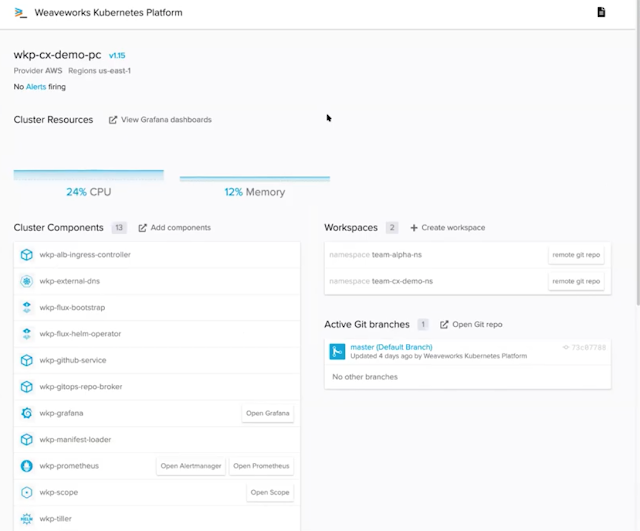The width and height of the screenshot is (640, 531).
Task: Click the 12% Memory usage bar
Action: (x=255, y=178)
